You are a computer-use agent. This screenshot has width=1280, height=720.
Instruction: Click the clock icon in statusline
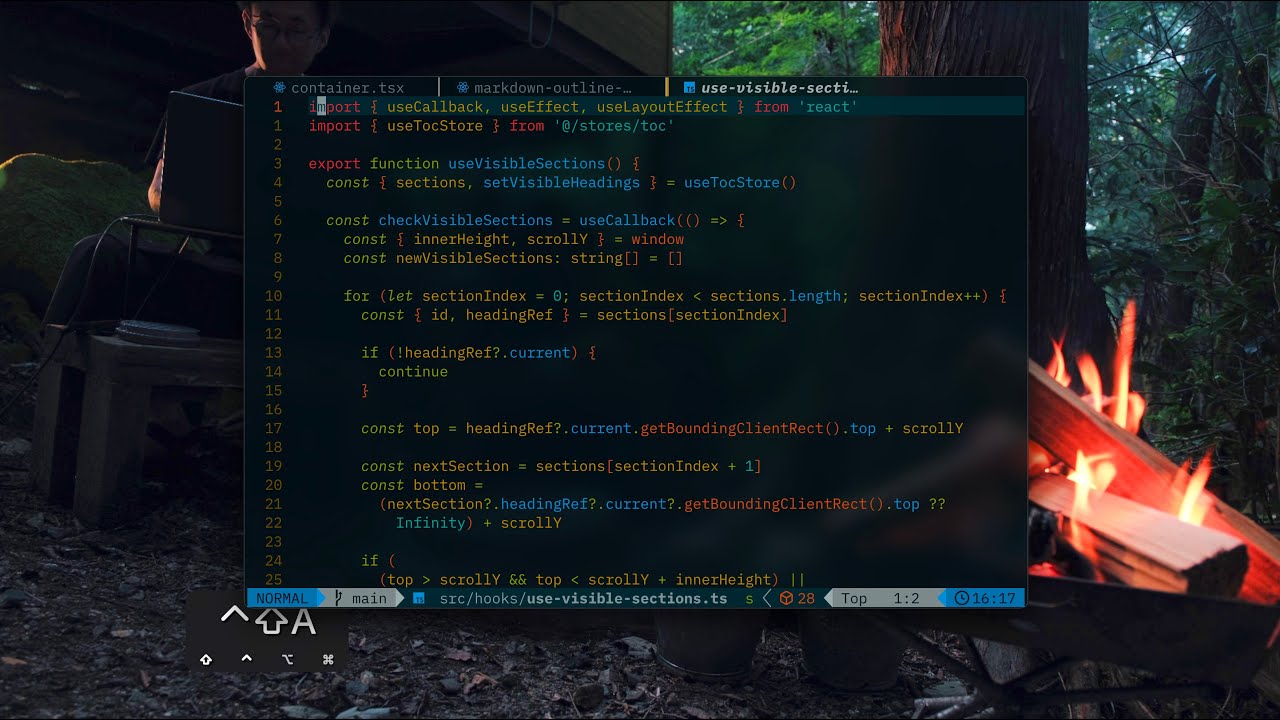click(961, 598)
